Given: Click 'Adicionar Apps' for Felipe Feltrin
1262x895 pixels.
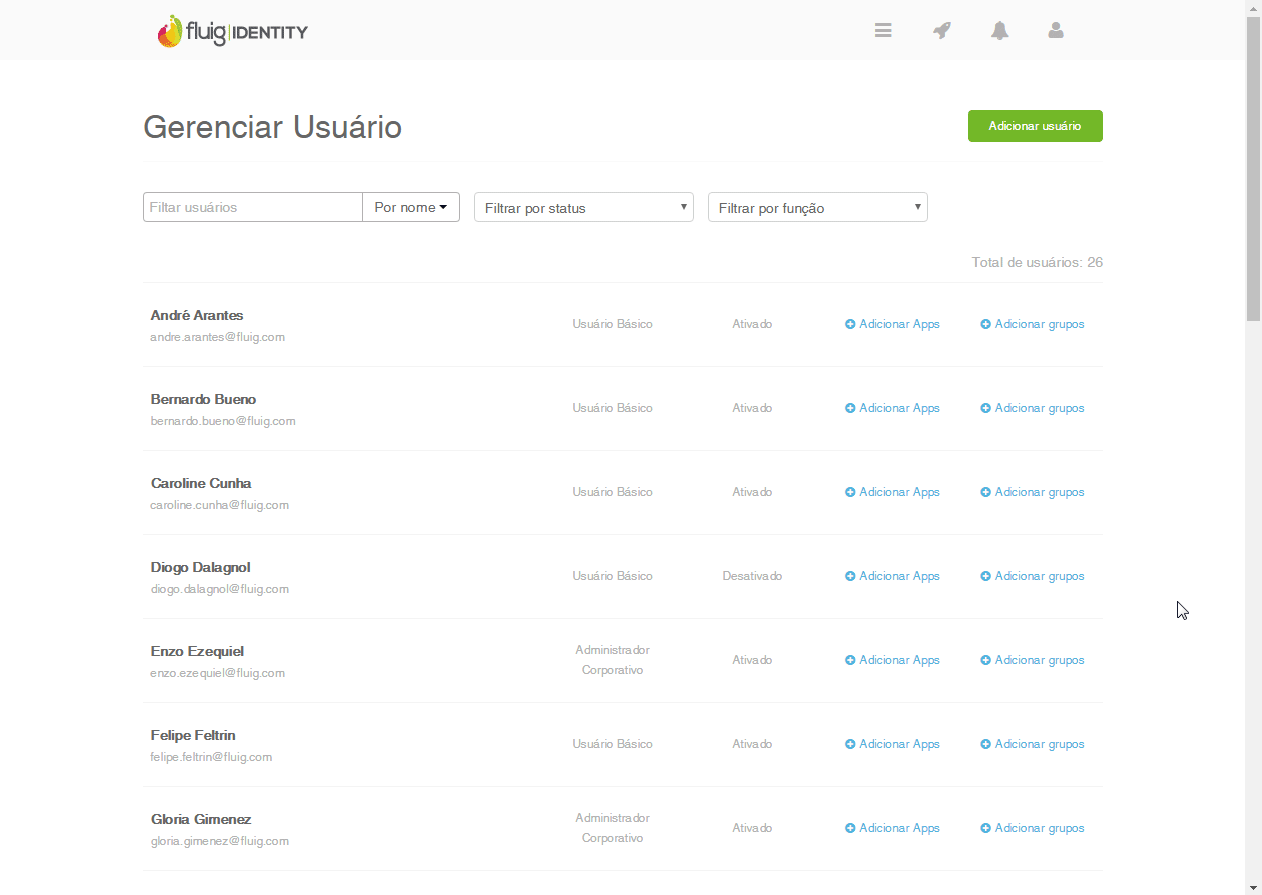Looking at the screenshot, I should point(899,744).
